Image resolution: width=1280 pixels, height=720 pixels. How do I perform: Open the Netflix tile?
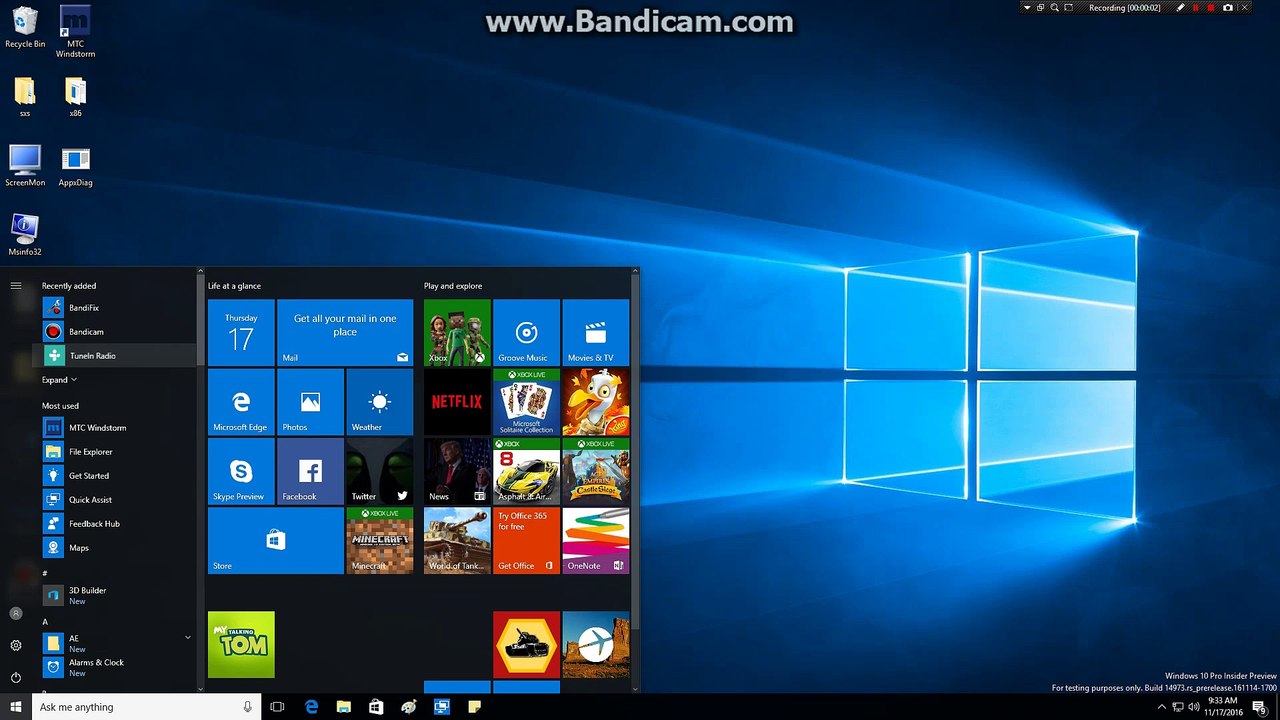457,402
